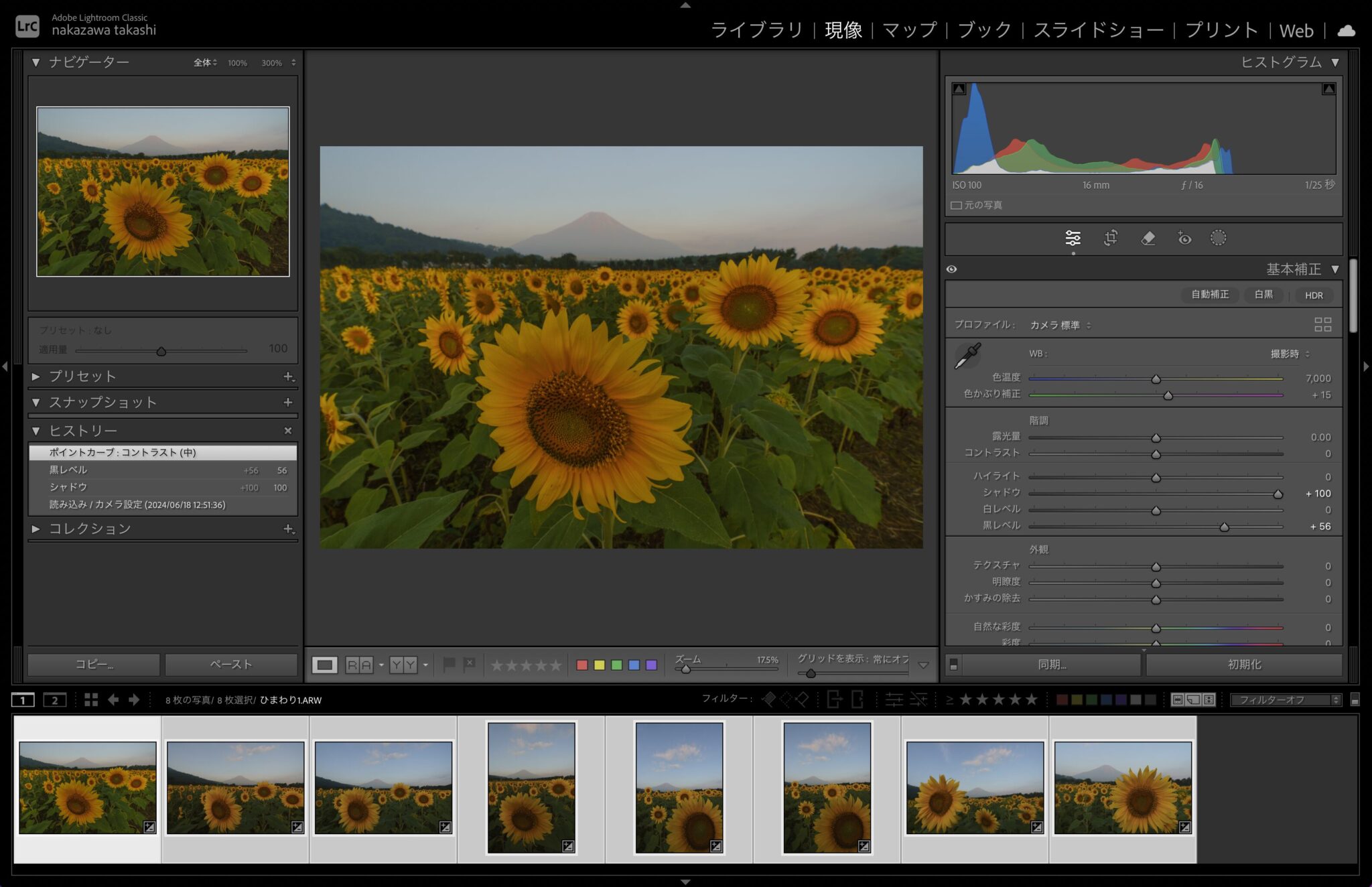Toggle the HDR editing button

point(1313,295)
